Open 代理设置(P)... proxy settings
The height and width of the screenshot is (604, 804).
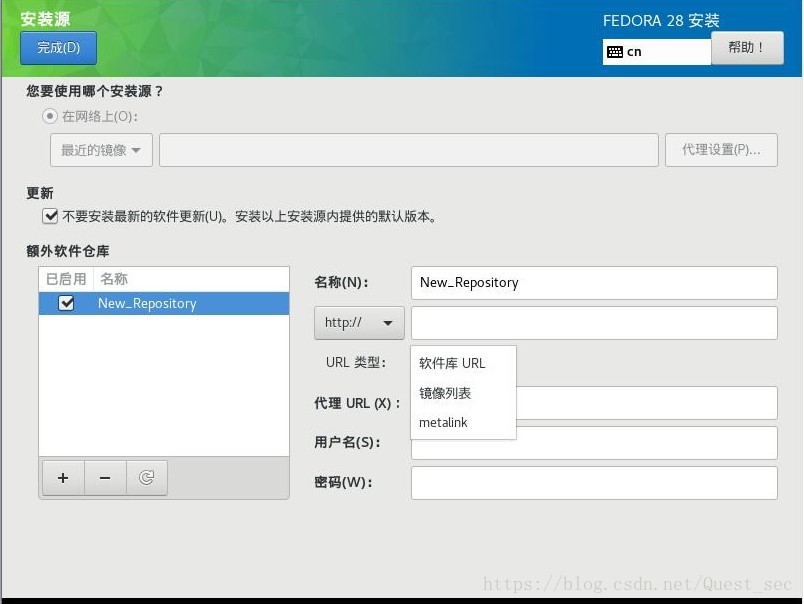coord(721,150)
